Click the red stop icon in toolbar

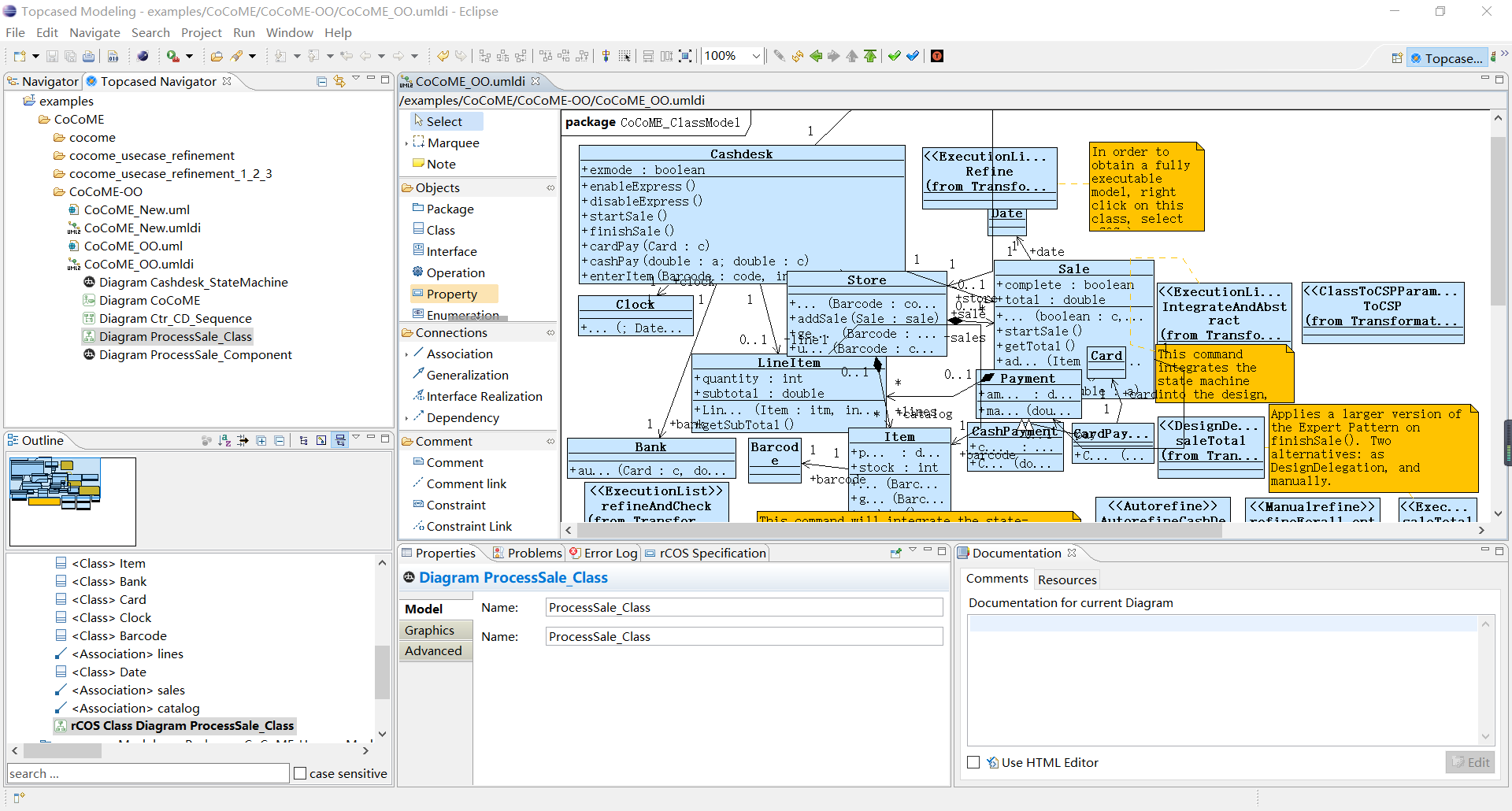point(937,56)
